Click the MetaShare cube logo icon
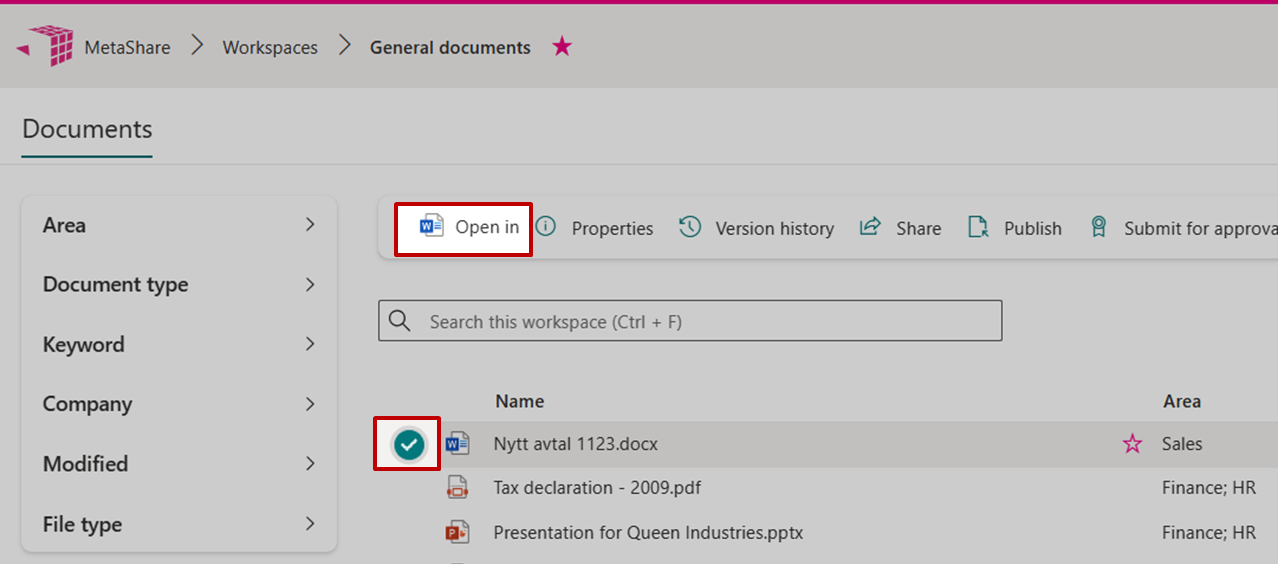This screenshot has width=1280, height=564. 52,46
